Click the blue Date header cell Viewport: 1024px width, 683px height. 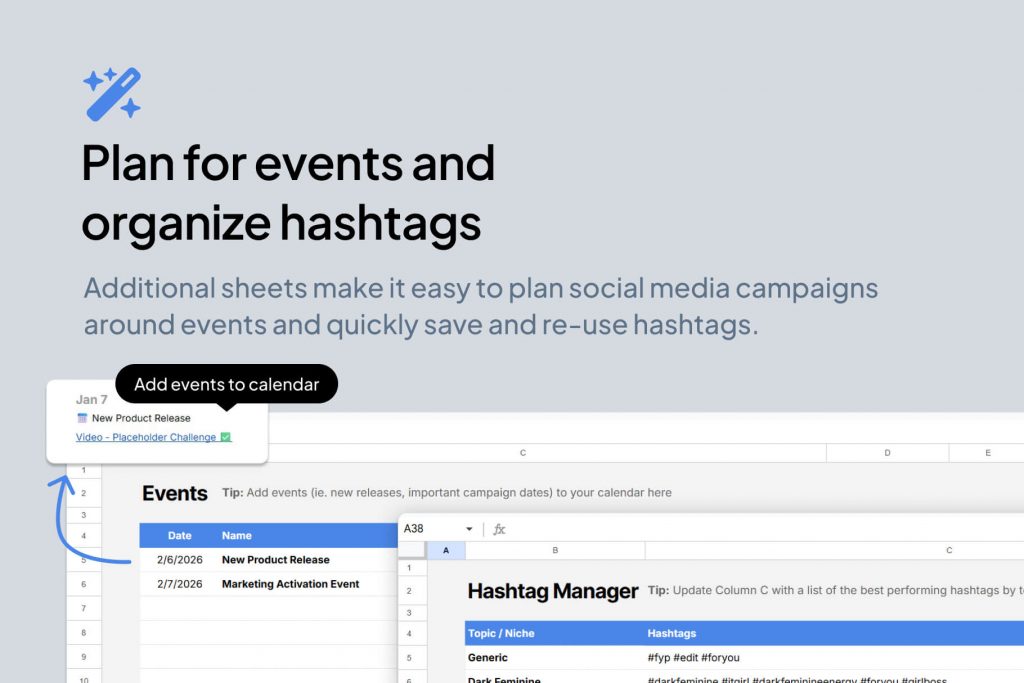pyautogui.click(x=178, y=535)
